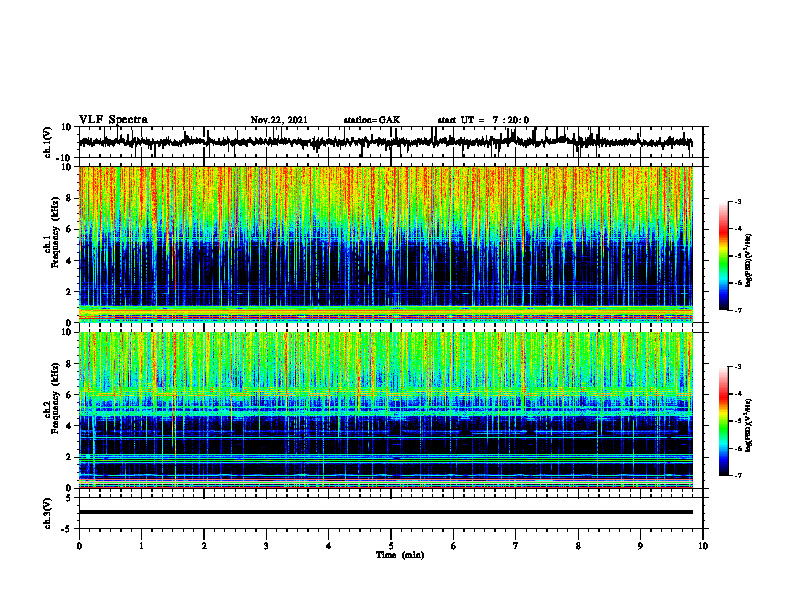Click the 8 kHz tick on ch.2 spectrogram
The height and width of the screenshot is (612, 792).
click(x=71, y=364)
